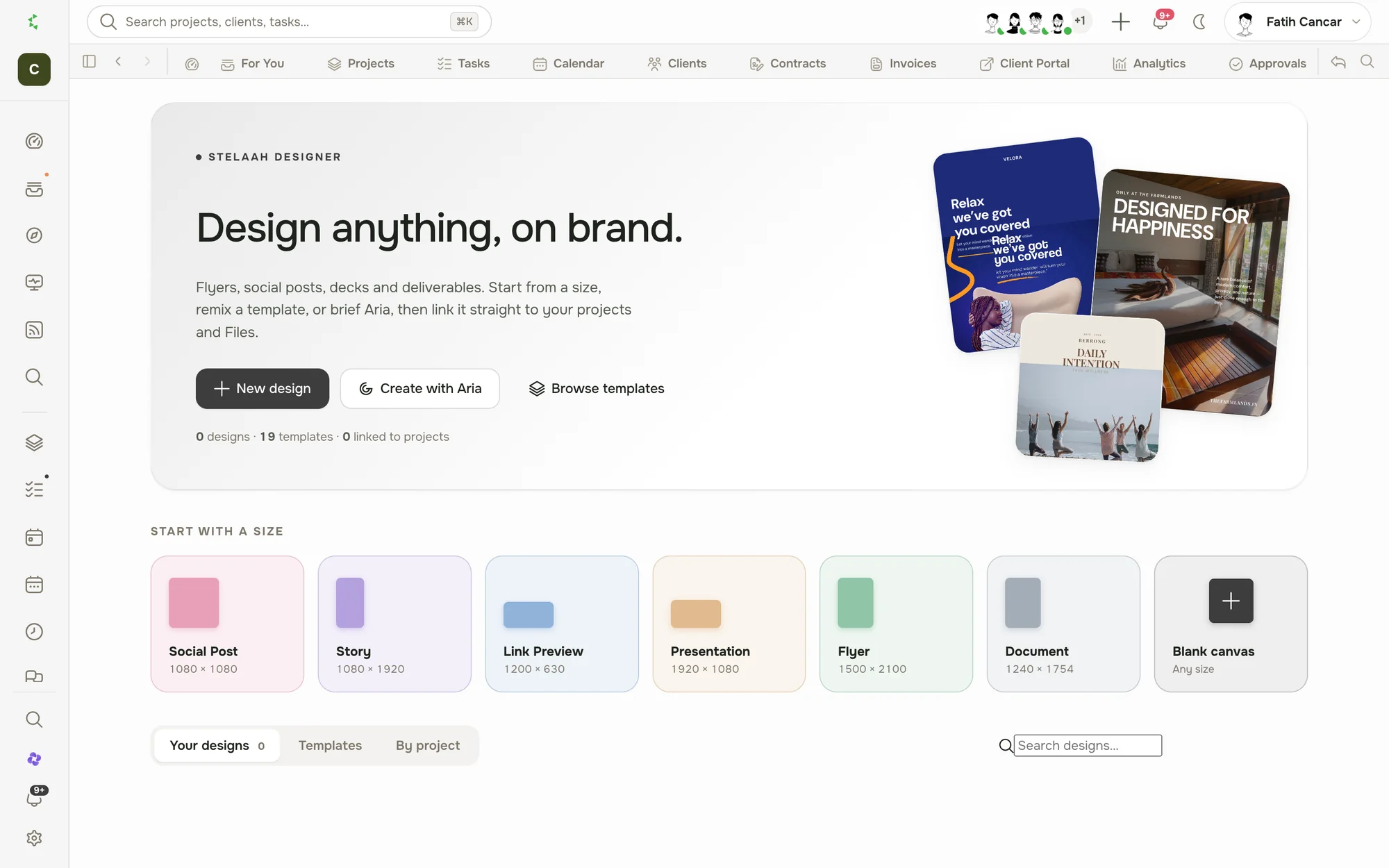The height and width of the screenshot is (868, 1389).
Task: Switch to By project tab
Action: click(x=428, y=745)
